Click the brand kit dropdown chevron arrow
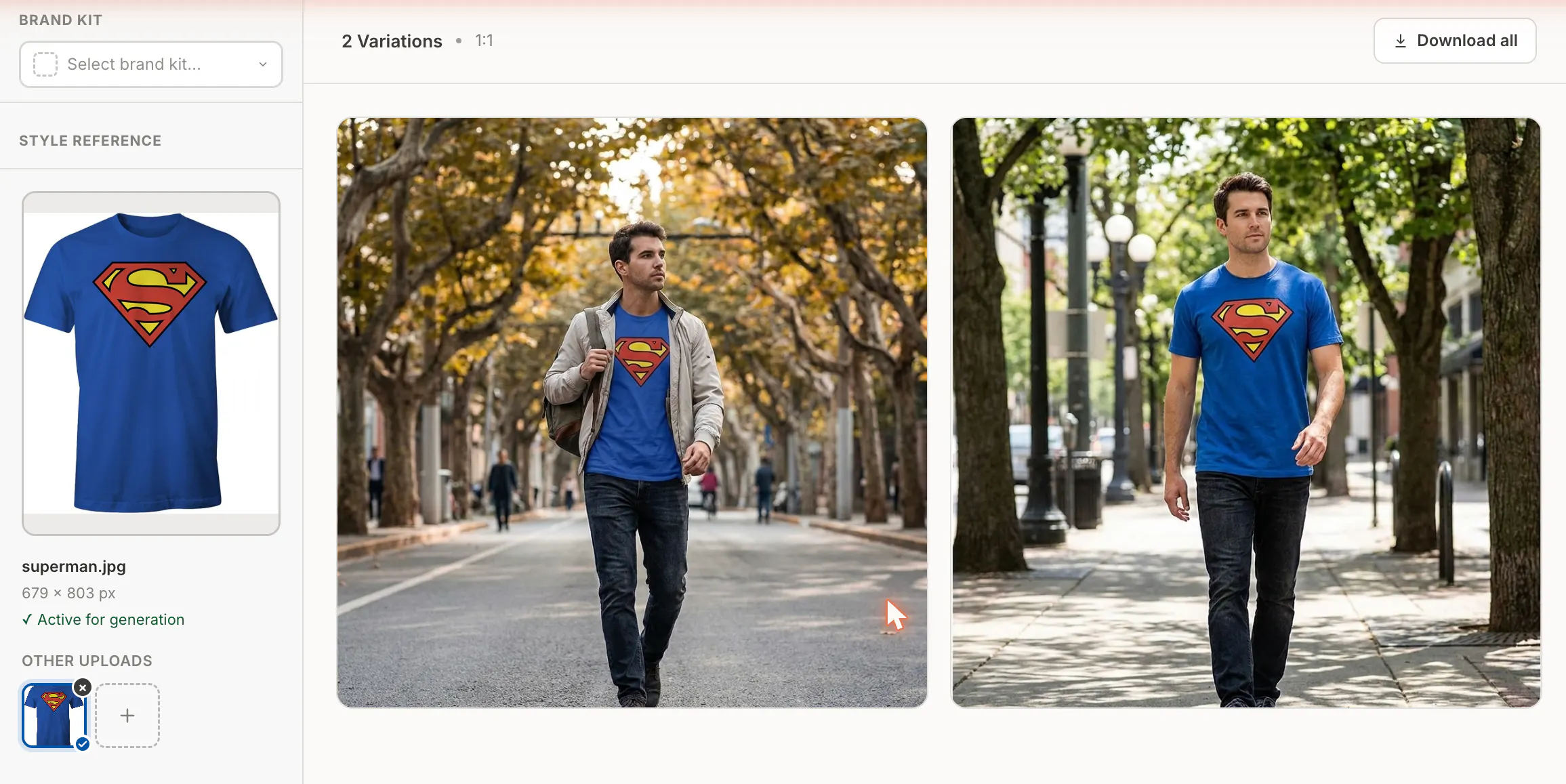The image size is (1566, 784). pyautogui.click(x=263, y=64)
